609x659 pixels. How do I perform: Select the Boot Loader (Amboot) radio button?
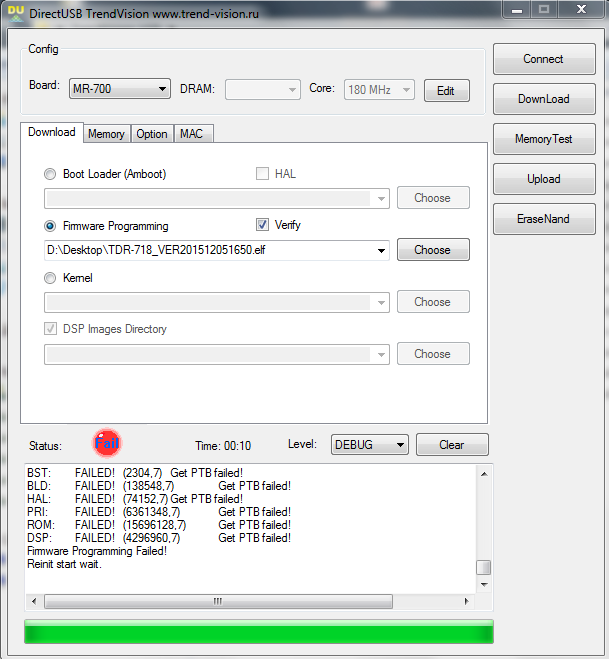point(50,174)
